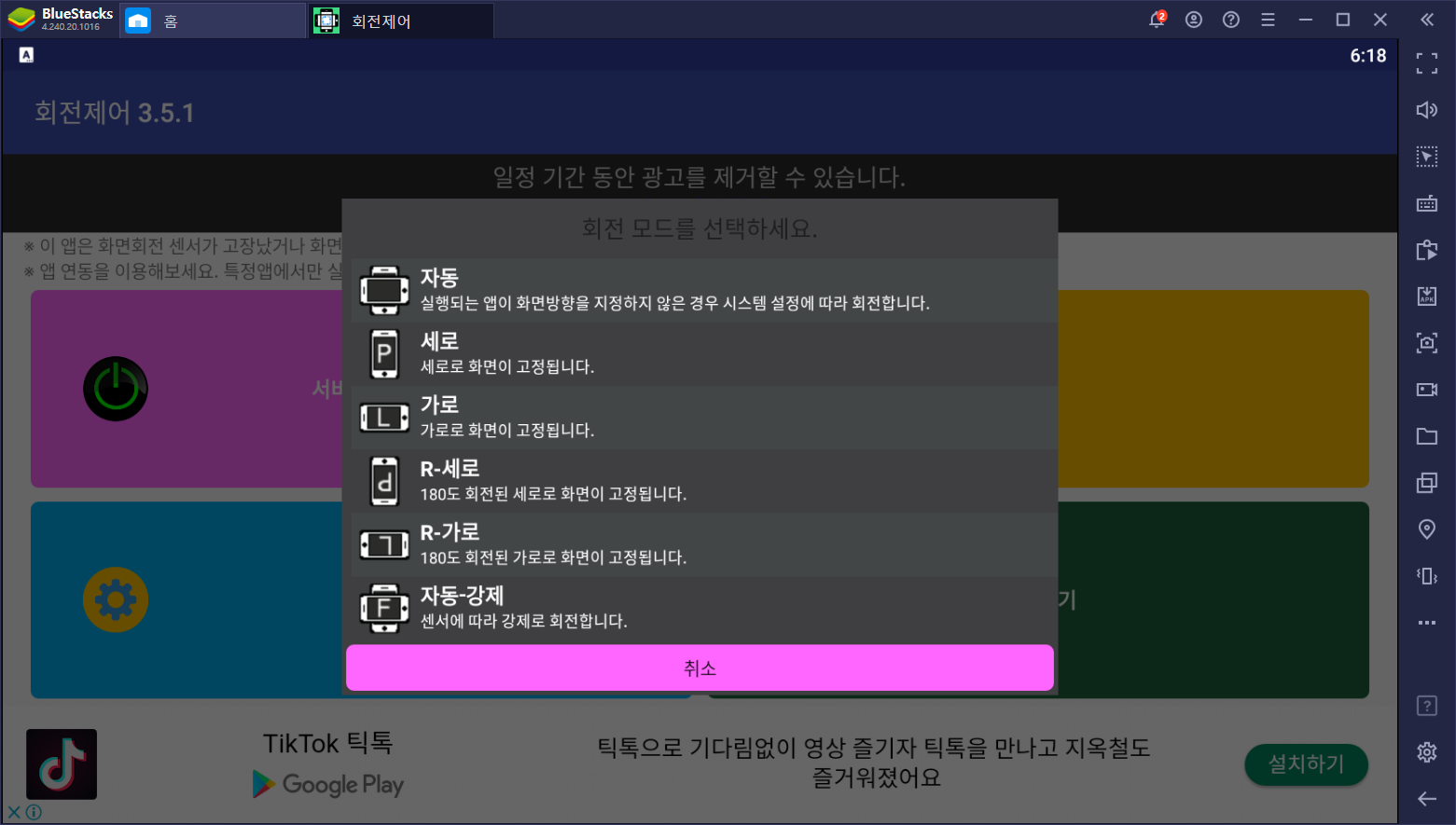Open BlueStacks notifications bell
Image resolution: width=1456 pixels, height=825 pixels.
(1157, 20)
